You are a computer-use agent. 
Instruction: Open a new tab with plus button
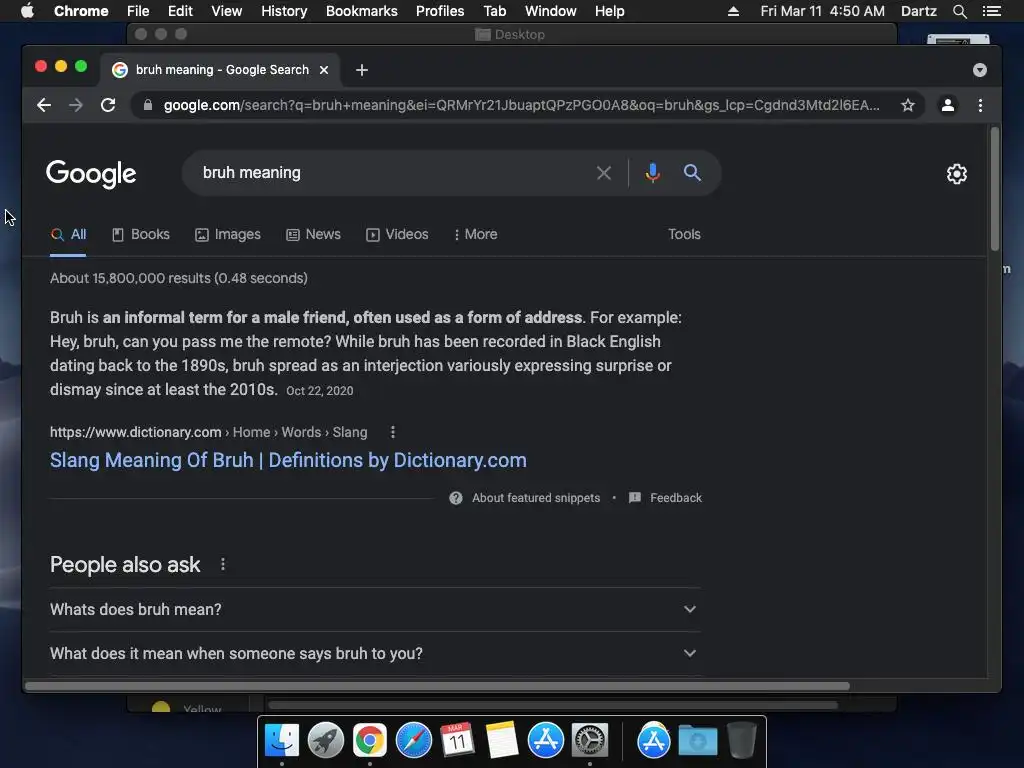point(362,70)
